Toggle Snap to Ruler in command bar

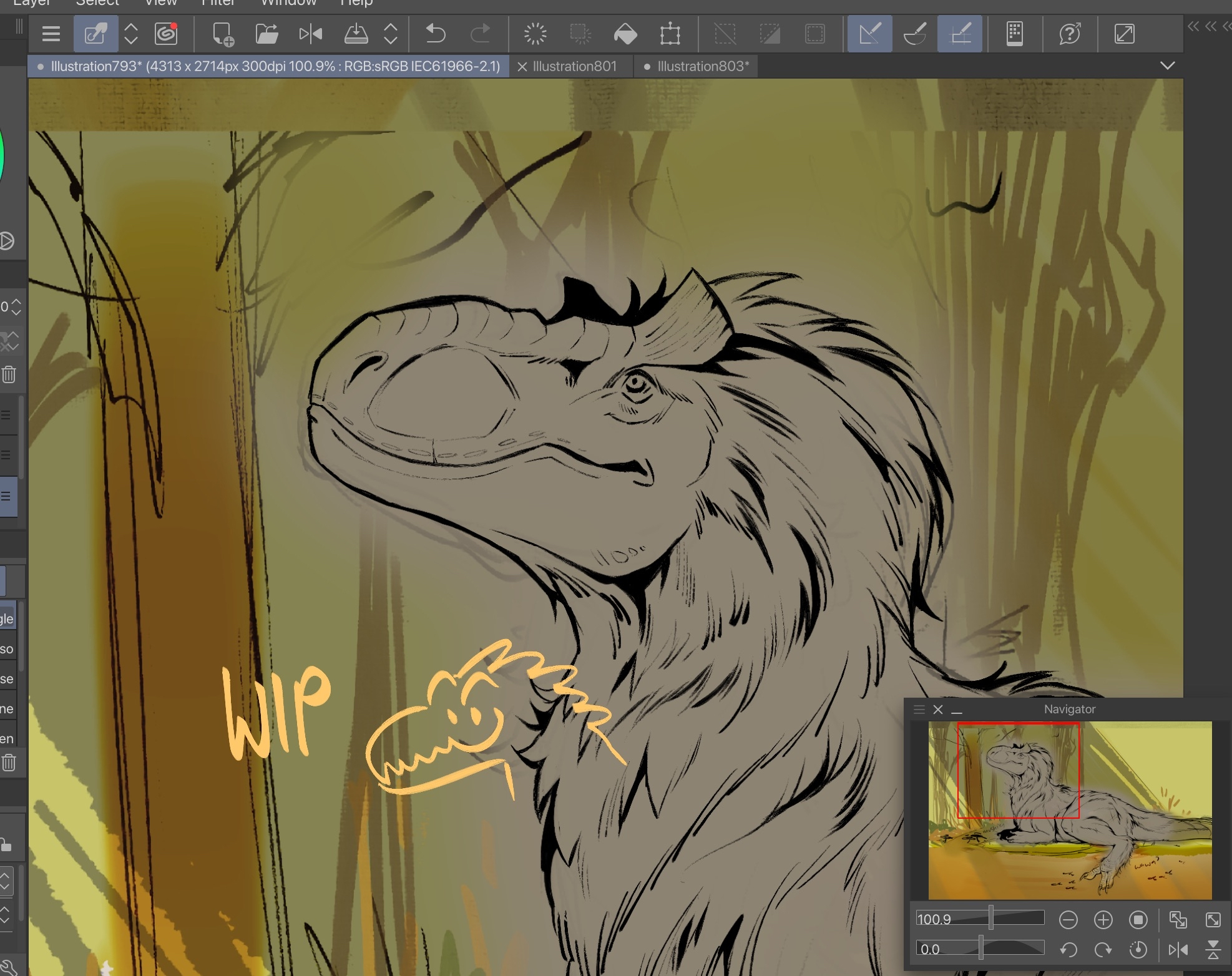click(x=869, y=34)
